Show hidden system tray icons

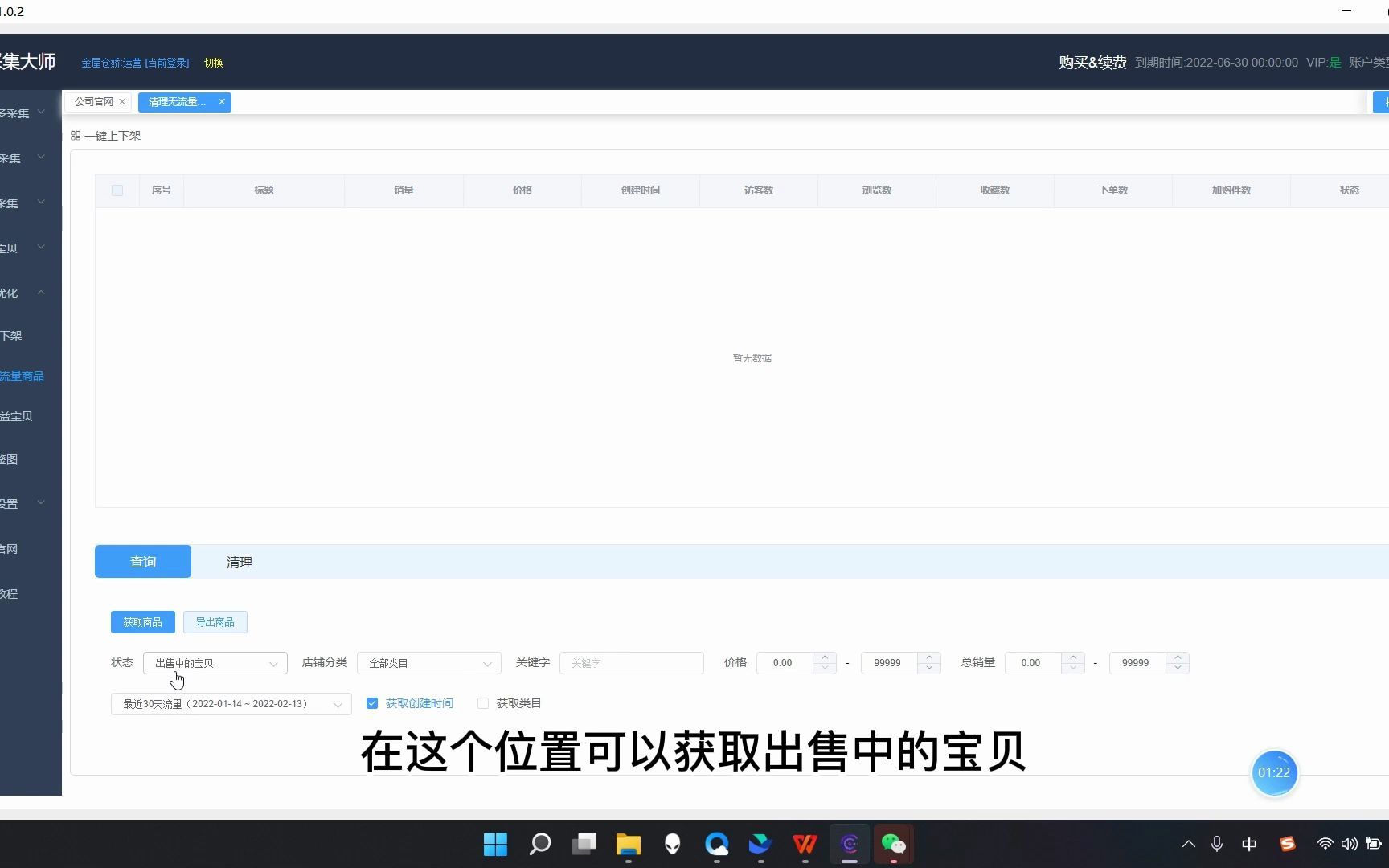(x=1189, y=844)
